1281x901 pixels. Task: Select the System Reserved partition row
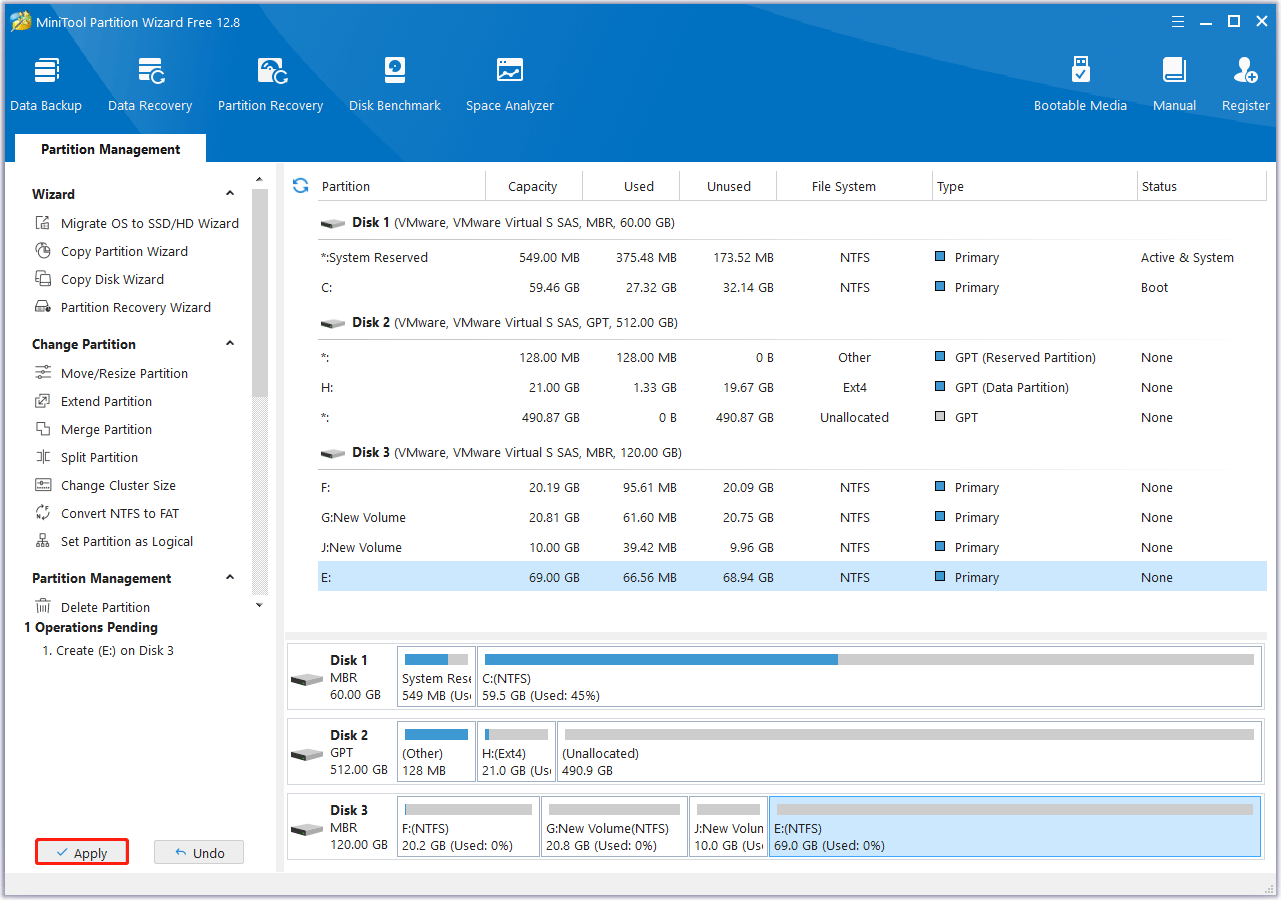pos(791,257)
